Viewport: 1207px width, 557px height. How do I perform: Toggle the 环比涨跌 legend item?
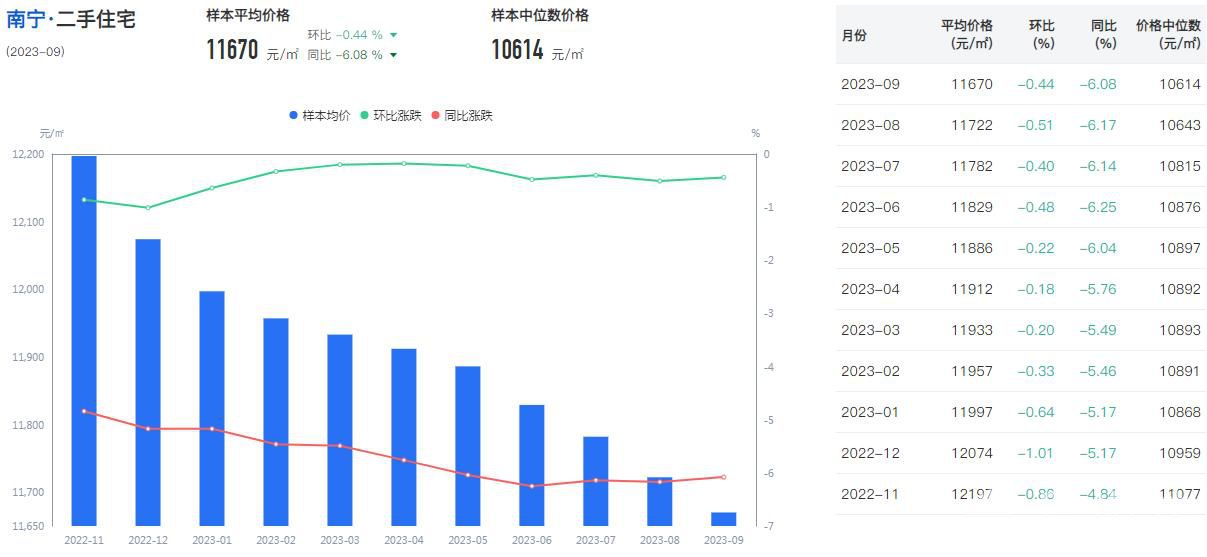[391, 115]
